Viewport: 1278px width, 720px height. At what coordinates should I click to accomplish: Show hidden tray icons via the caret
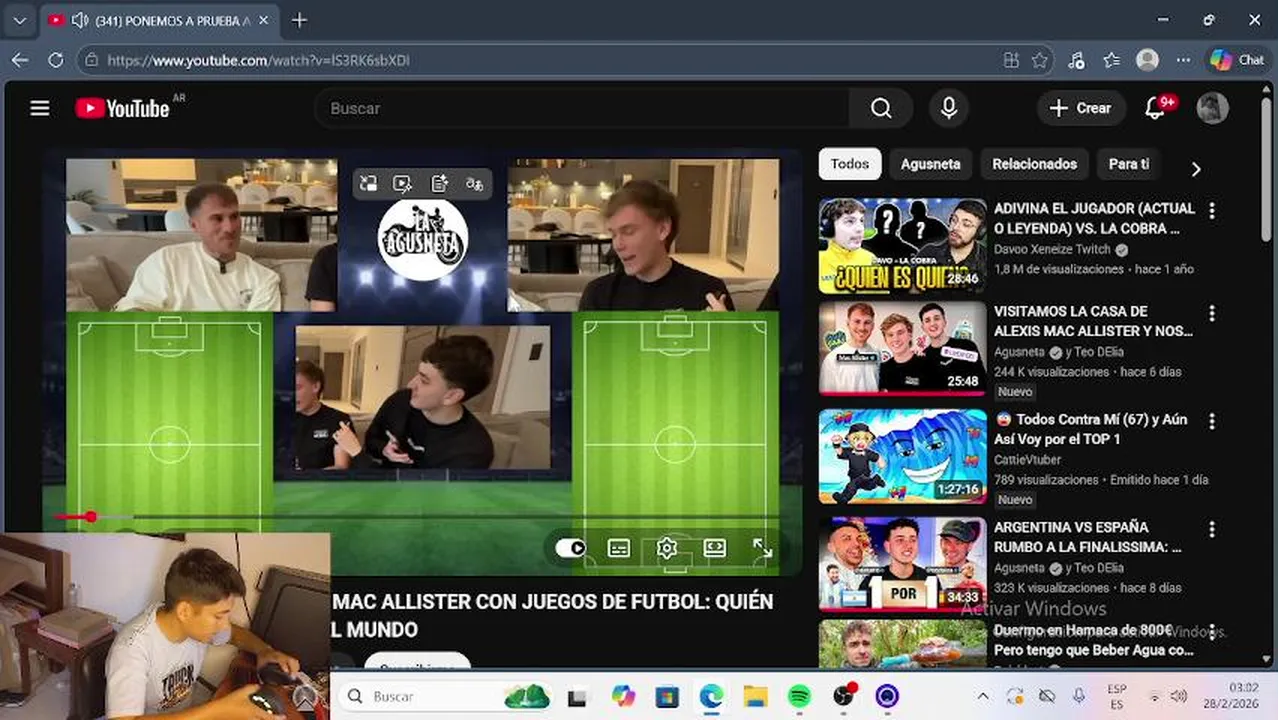click(x=982, y=696)
